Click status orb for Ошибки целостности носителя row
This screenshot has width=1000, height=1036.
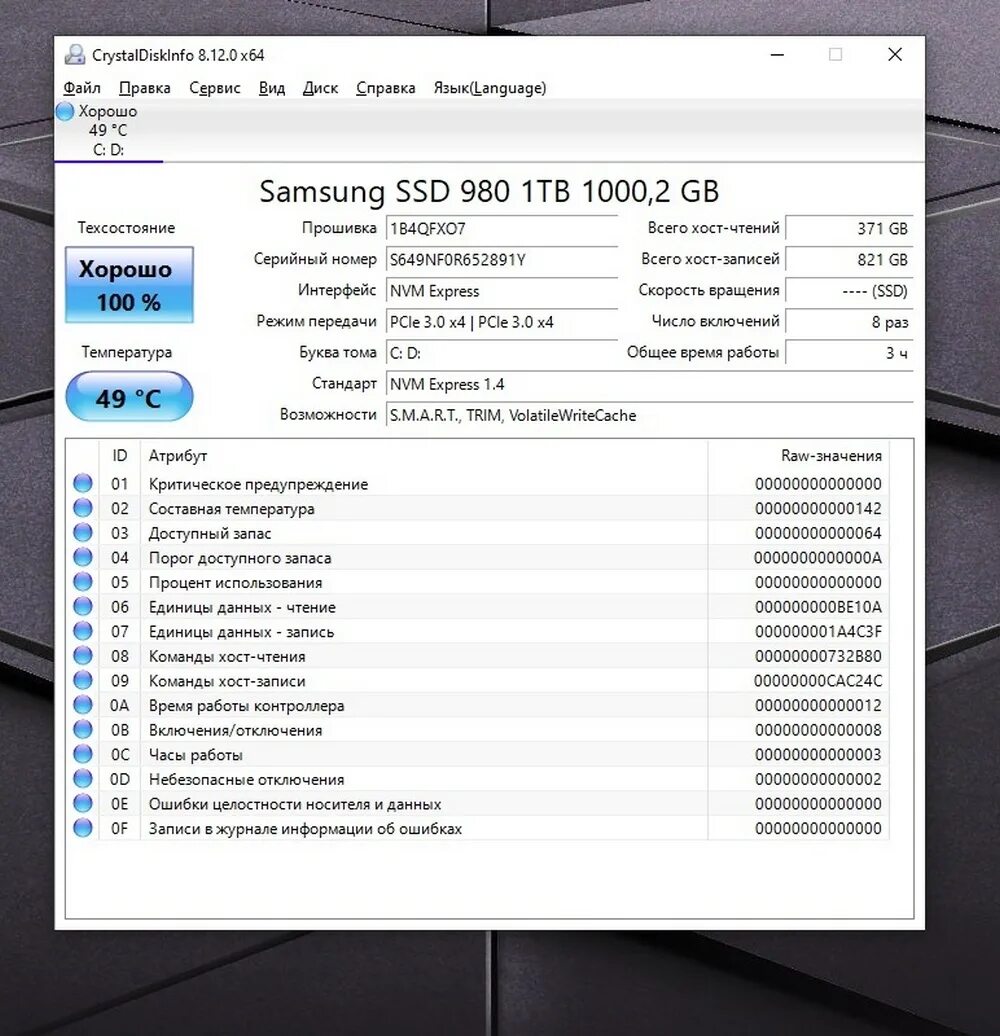point(83,803)
